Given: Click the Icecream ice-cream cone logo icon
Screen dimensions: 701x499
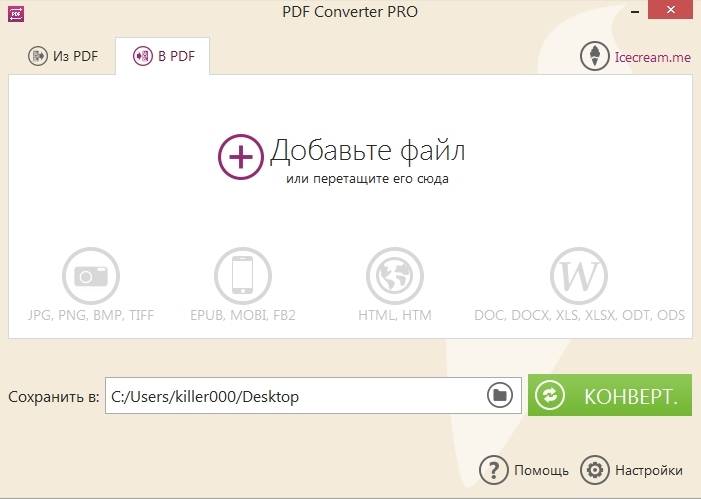Looking at the screenshot, I should (595, 56).
